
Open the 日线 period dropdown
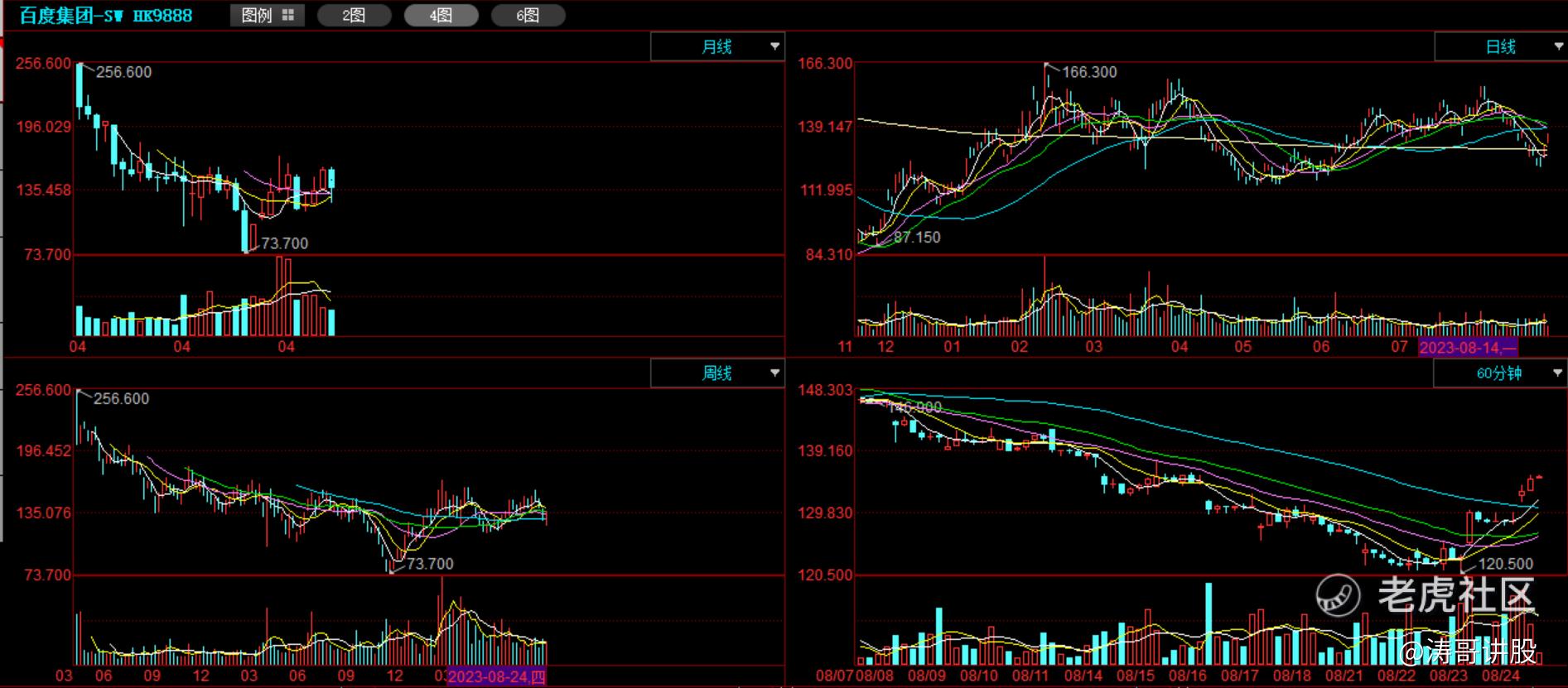pos(1500,46)
